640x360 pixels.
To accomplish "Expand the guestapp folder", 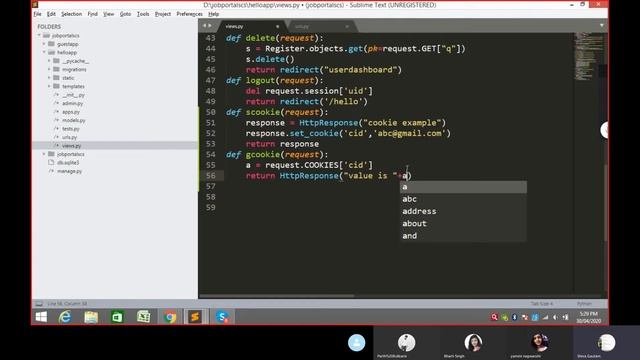I will point(44,44).
